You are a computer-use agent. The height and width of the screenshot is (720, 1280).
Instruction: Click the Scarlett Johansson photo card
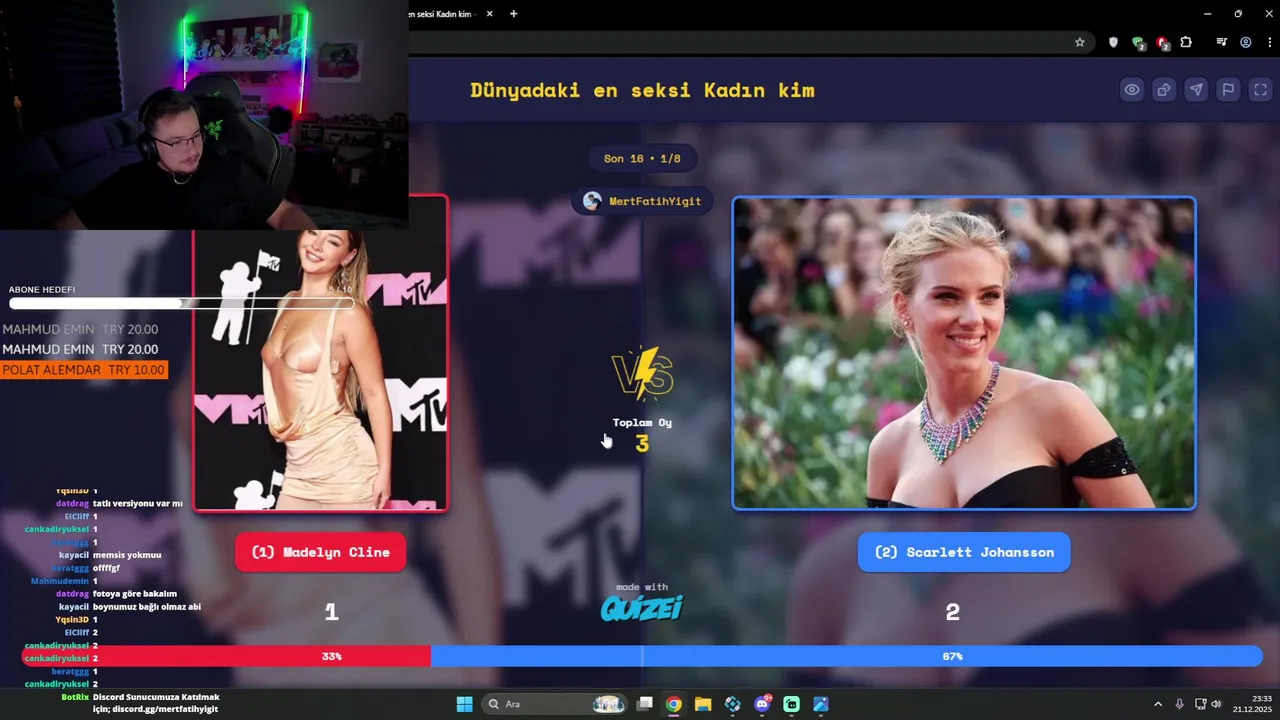[x=964, y=353]
